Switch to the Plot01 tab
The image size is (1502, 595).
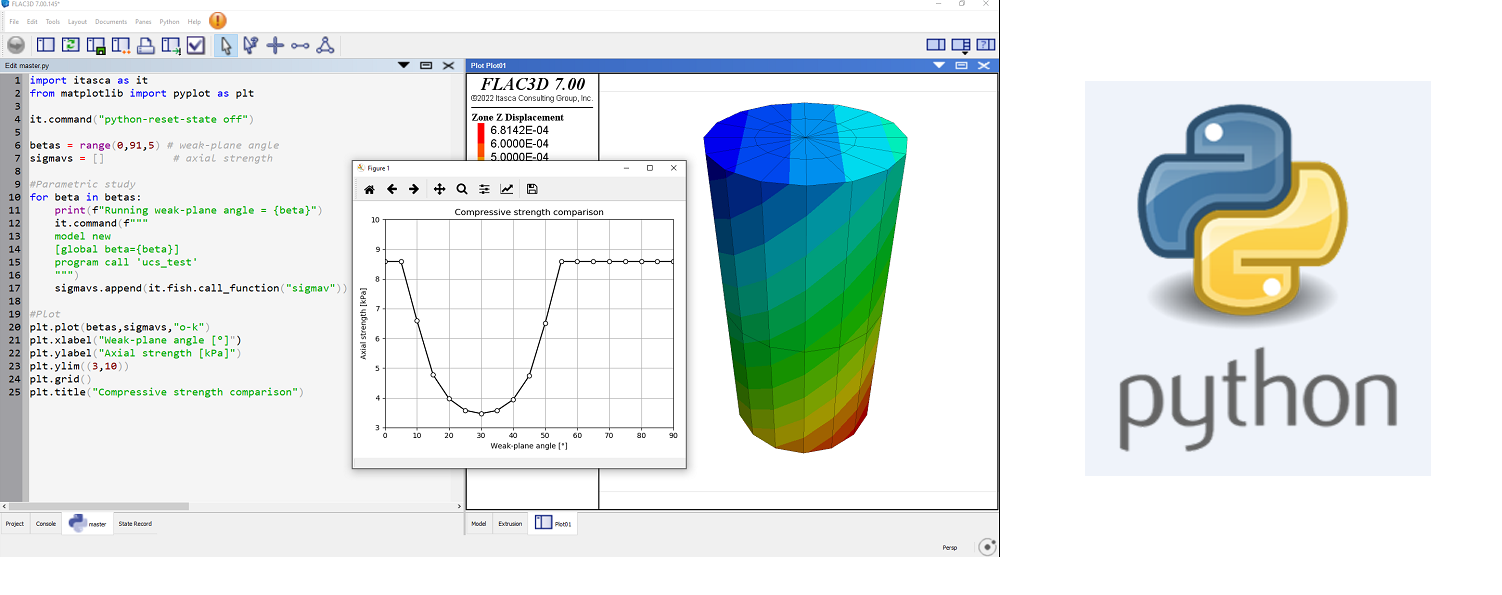[553, 523]
